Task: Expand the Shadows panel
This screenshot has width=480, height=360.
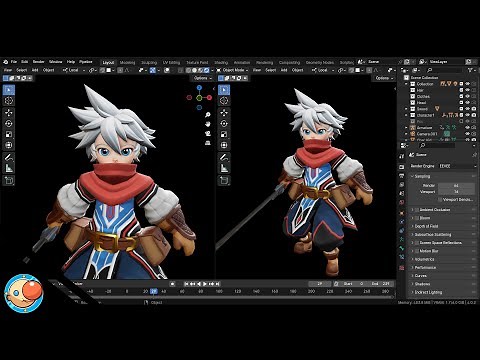Action: 412,284
